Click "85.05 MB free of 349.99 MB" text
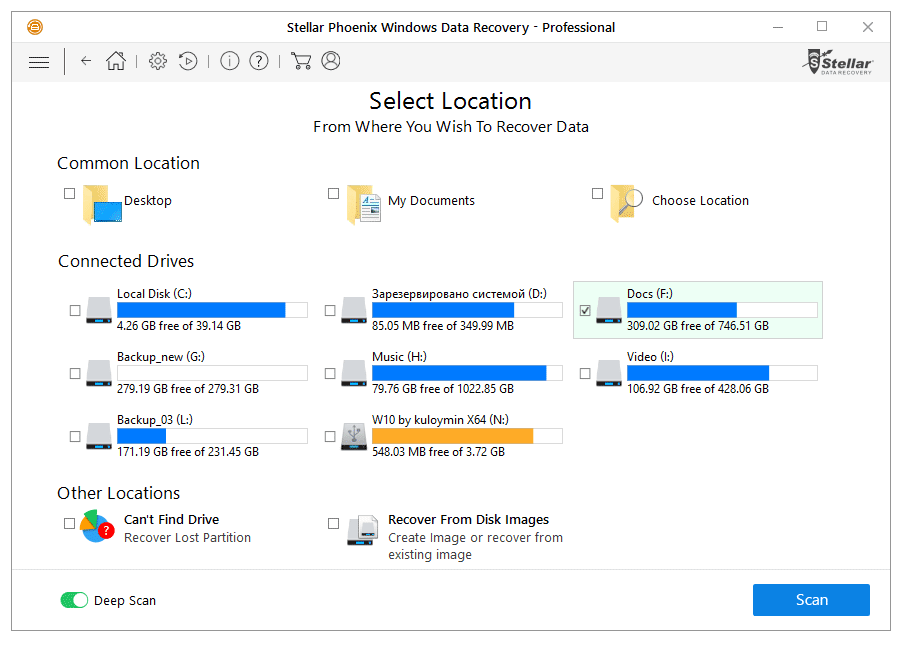The image size is (902, 646). [443, 326]
